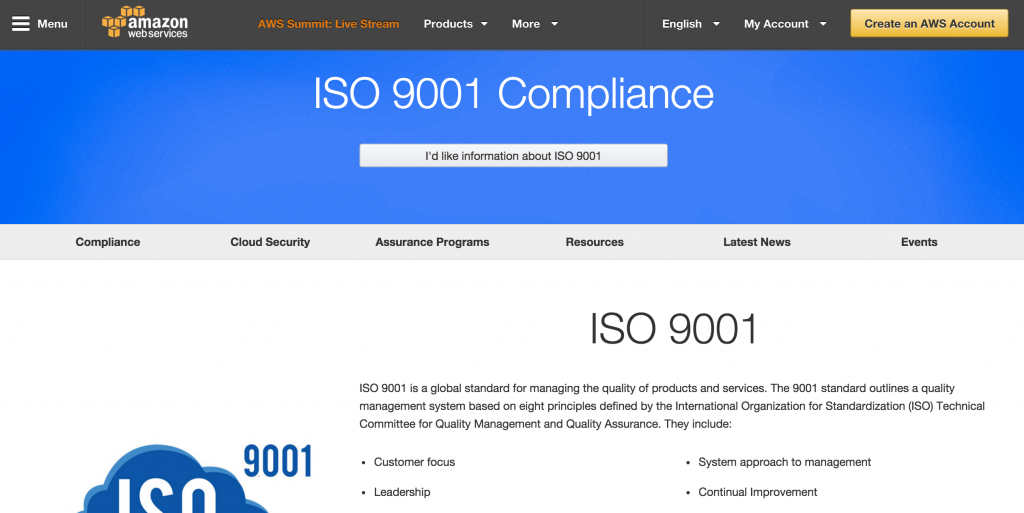Expand the More dropdown
This screenshot has height=513, width=1024.
click(535, 23)
